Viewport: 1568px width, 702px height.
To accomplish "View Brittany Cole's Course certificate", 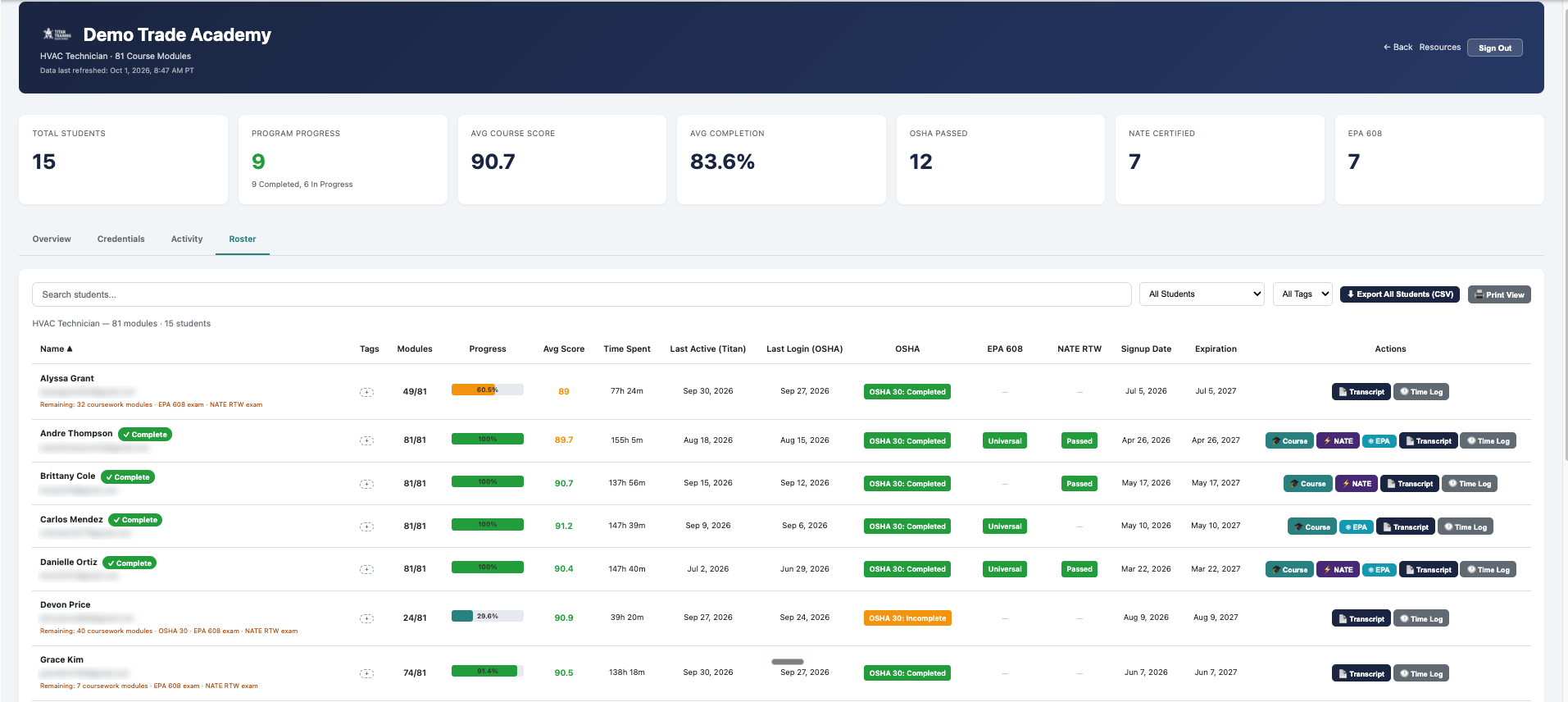I will pos(1308,484).
